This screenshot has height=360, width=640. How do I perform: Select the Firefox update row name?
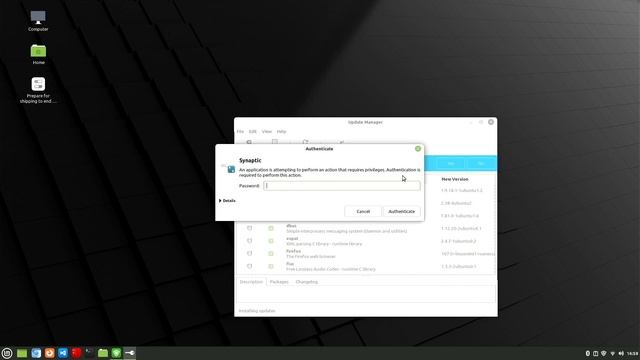[x=293, y=251]
